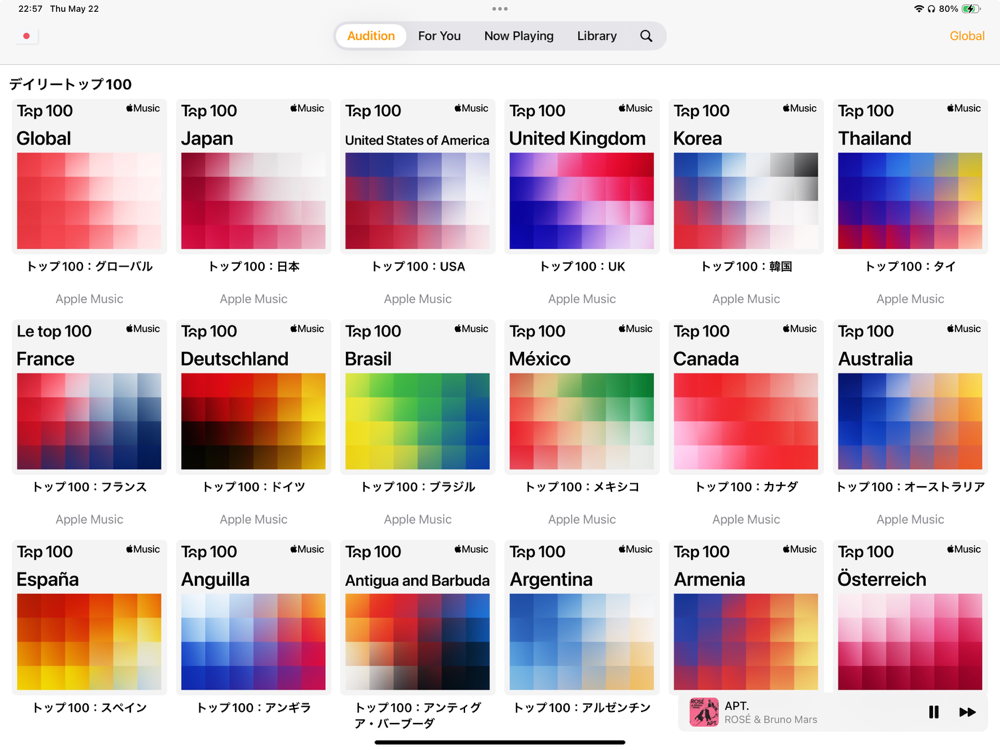Select title トップ100：グローバル
This screenshot has height=750, width=1000.
[89, 267]
